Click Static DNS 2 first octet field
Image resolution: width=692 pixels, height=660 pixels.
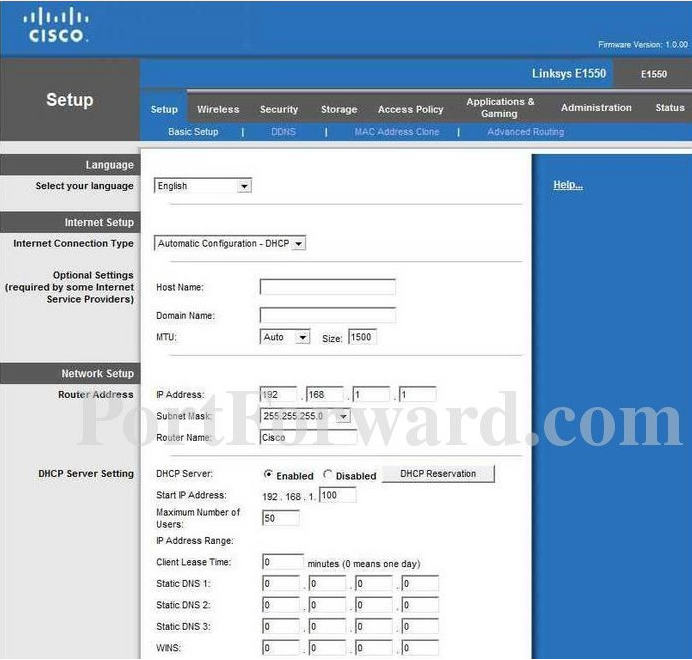pos(281,605)
